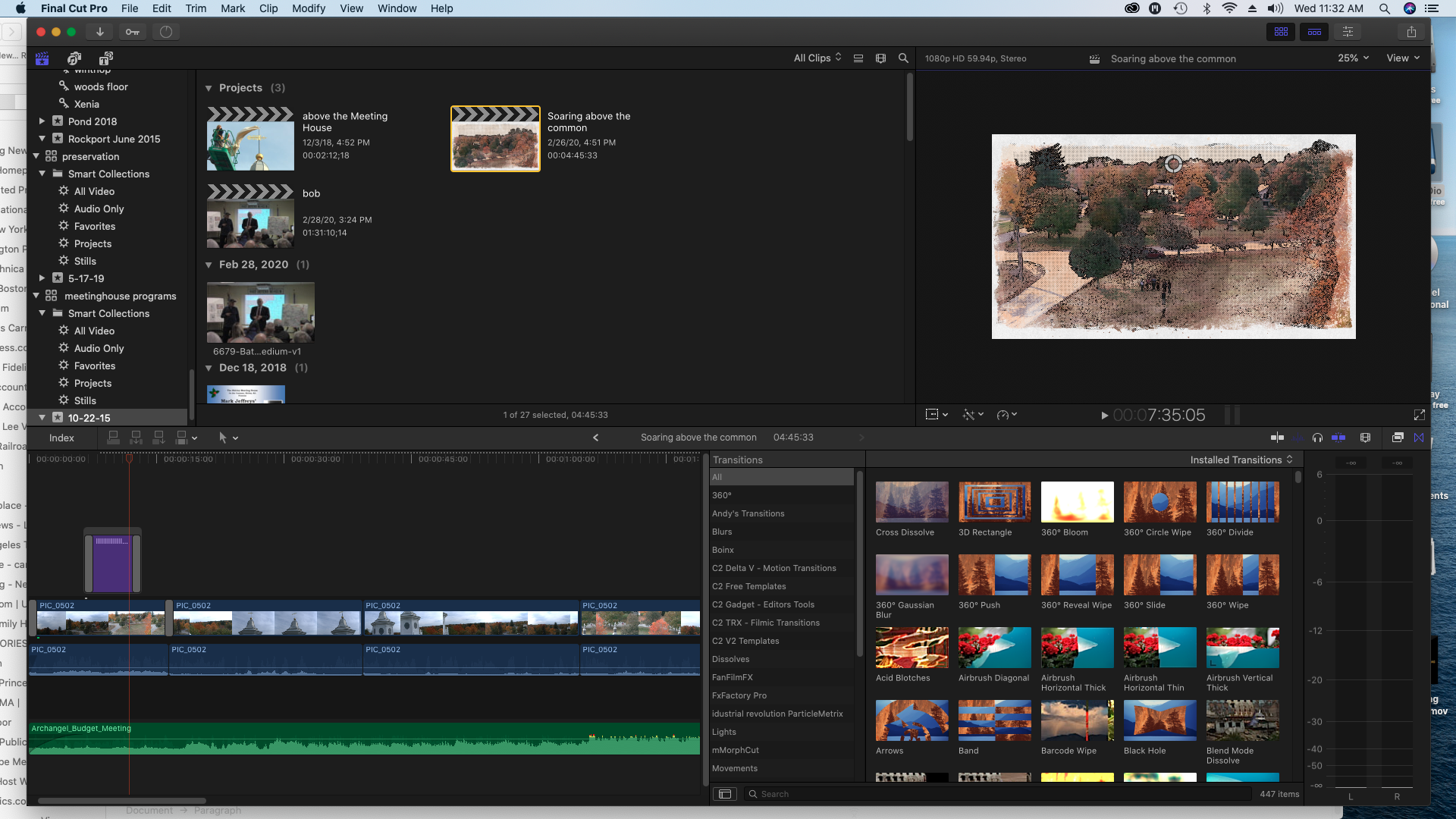
Task: Select the Dissolves transitions category
Action: tap(730, 659)
